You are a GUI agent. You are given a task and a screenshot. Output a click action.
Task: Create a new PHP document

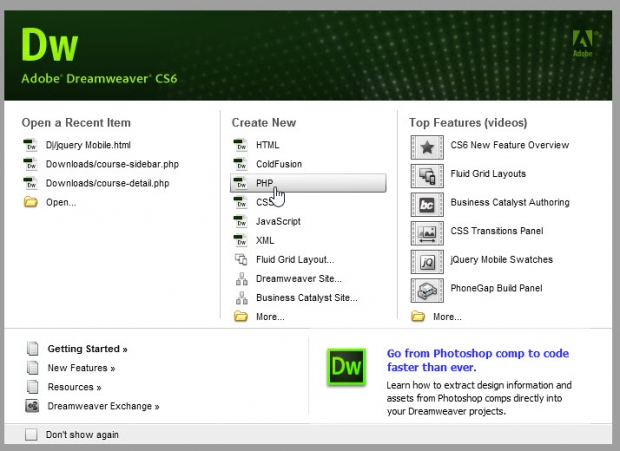308,183
